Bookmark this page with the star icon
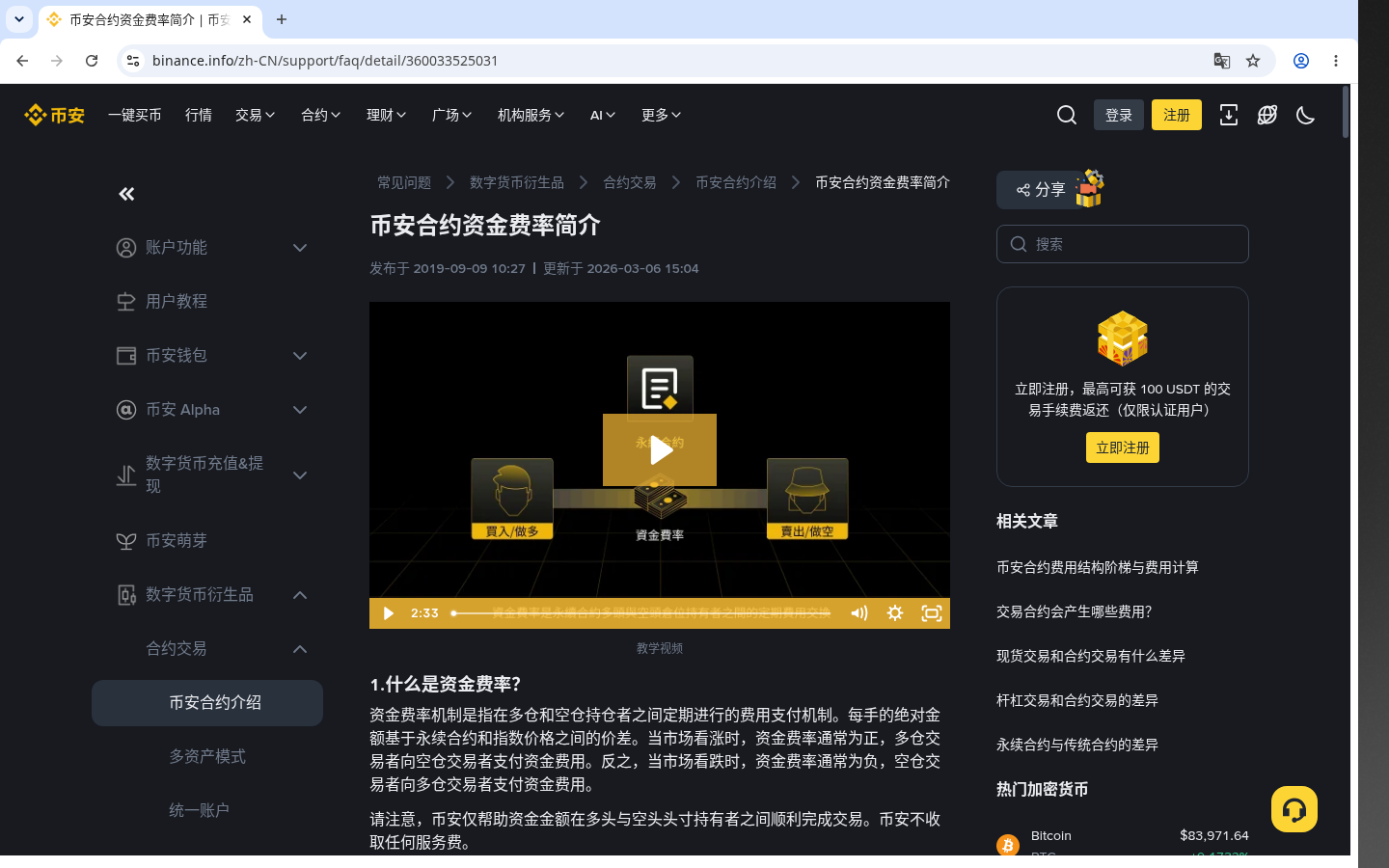Screen dimensions: 1389x868 click(x=1253, y=61)
